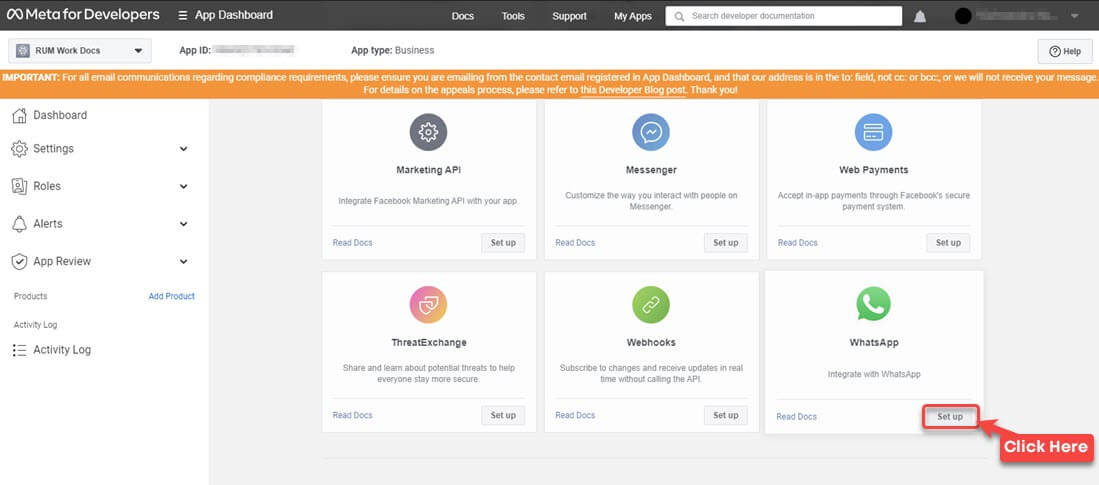The image size is (1099, 485).
Task: Click the Web Payments card icon
Action: click(873, 132)
